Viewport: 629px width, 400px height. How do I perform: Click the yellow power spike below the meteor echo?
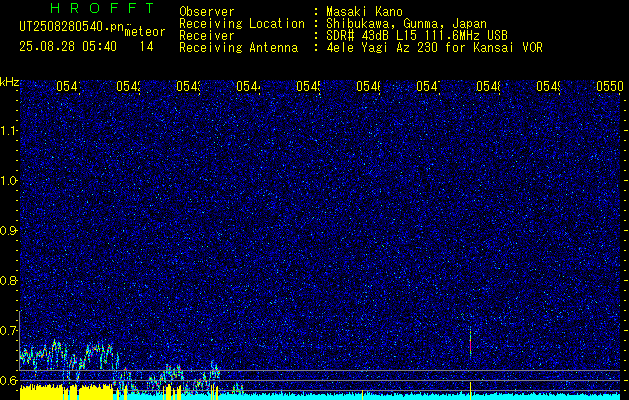471,391
